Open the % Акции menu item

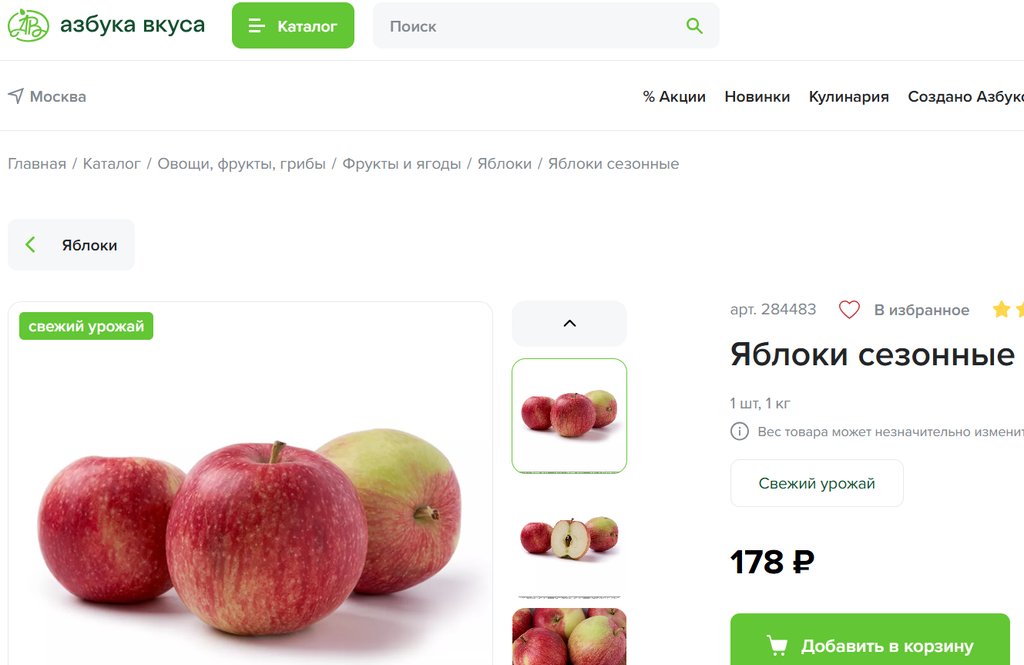674,97
